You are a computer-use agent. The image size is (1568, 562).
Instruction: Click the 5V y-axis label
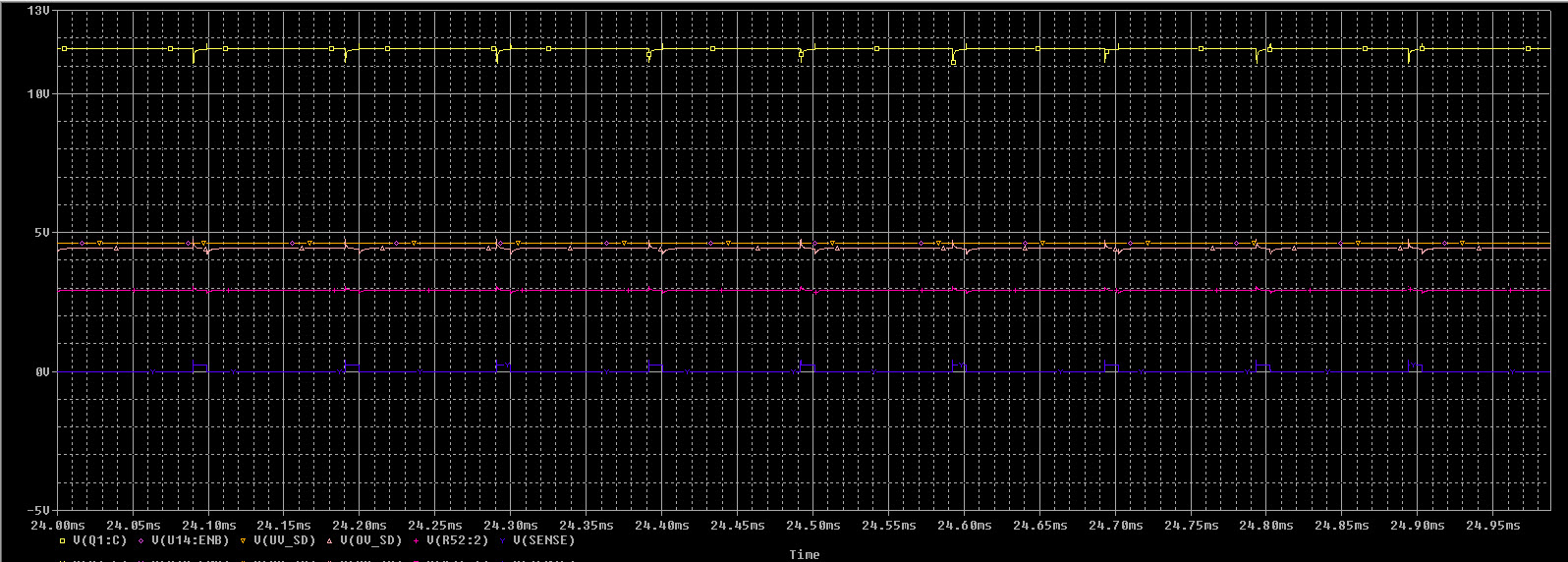tap(42, 233)
